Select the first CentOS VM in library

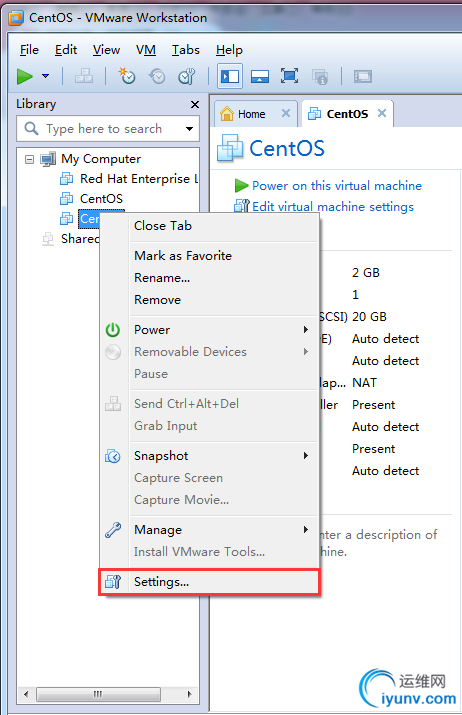point(101,199)
